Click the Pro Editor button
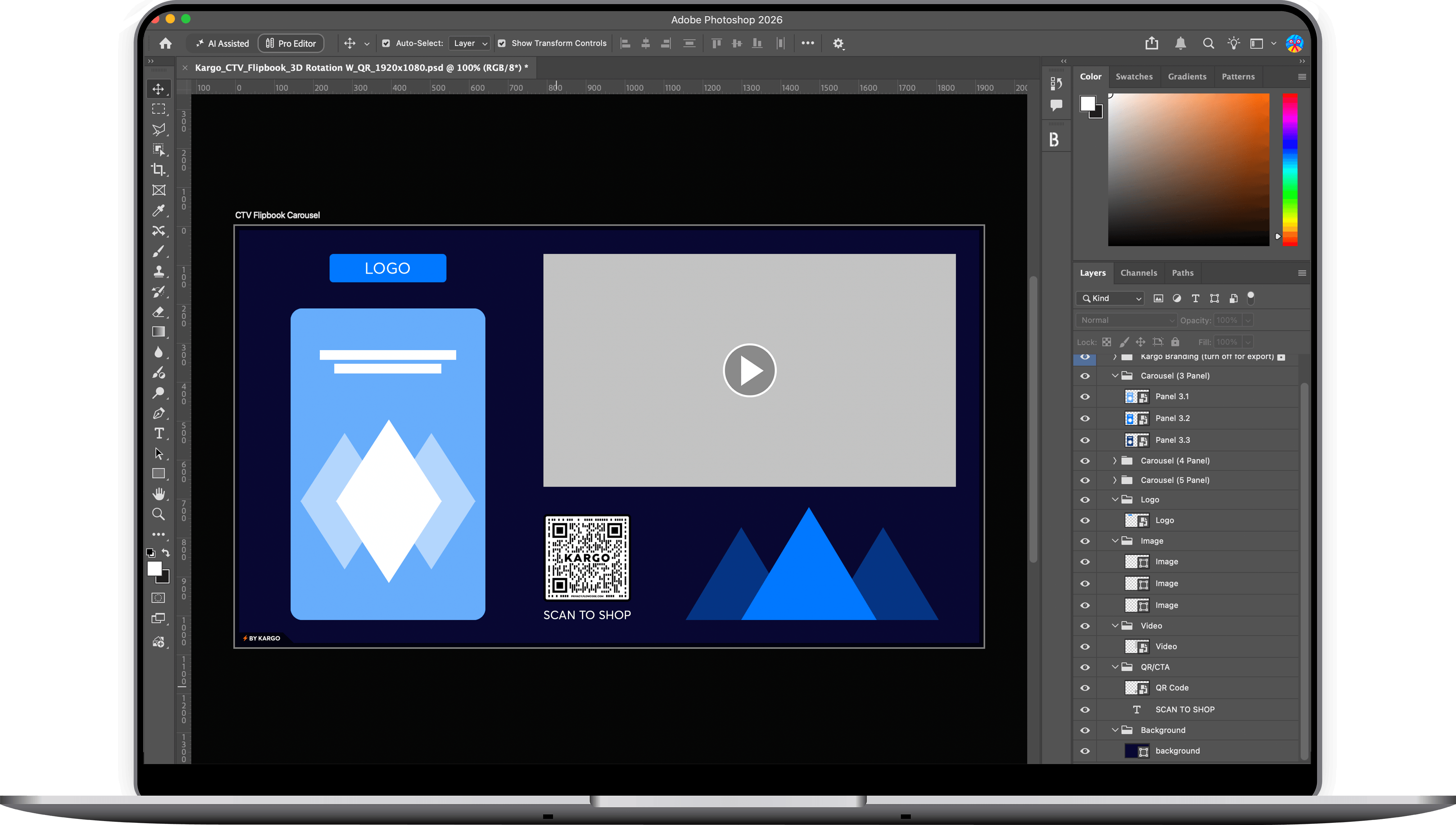The width and height of the screenshot is (1456, 825). [x=291, y=43]
